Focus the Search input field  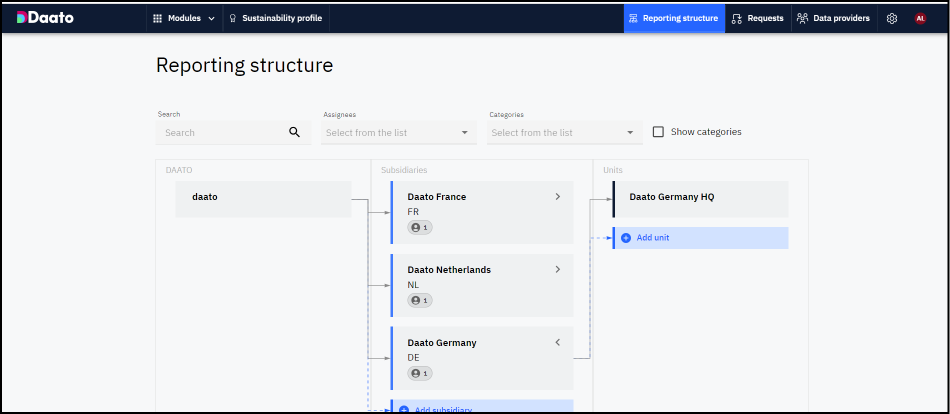[x=233, y=132]
